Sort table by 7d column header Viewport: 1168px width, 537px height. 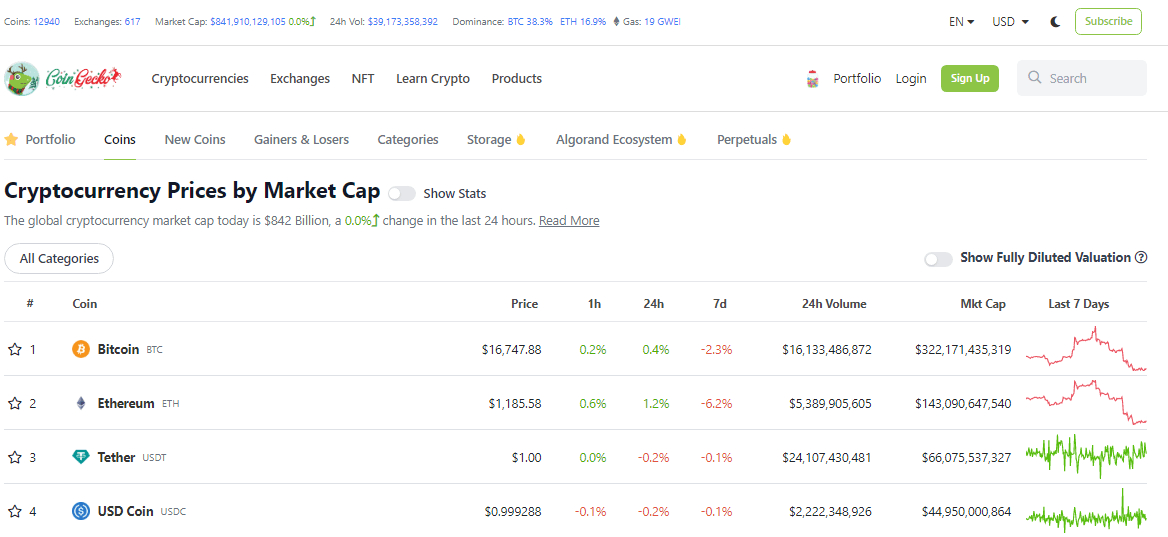pos(720,304)
